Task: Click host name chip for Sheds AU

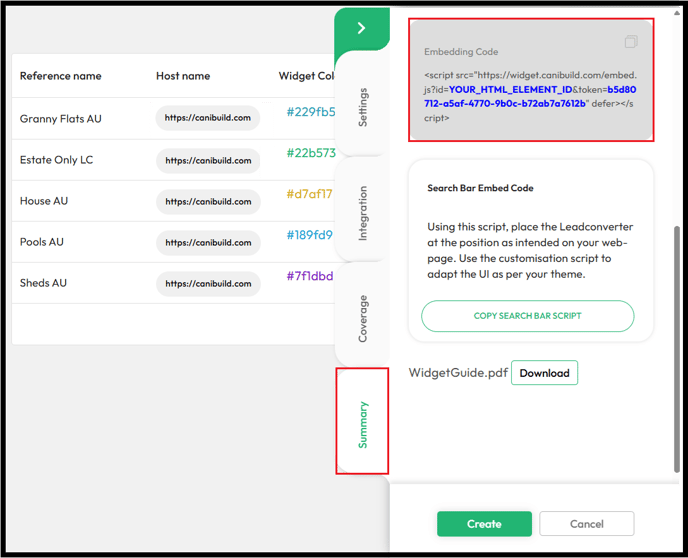Action: coord(208,284)
